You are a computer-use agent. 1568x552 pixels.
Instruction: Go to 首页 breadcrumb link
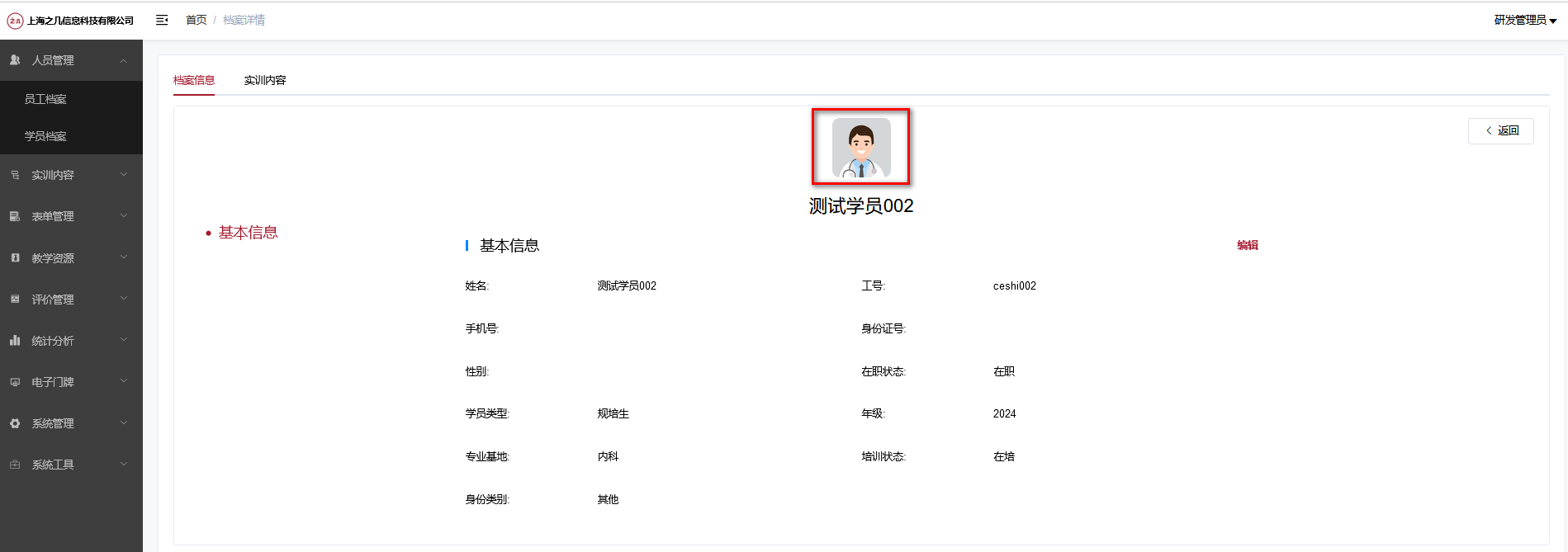197,20
